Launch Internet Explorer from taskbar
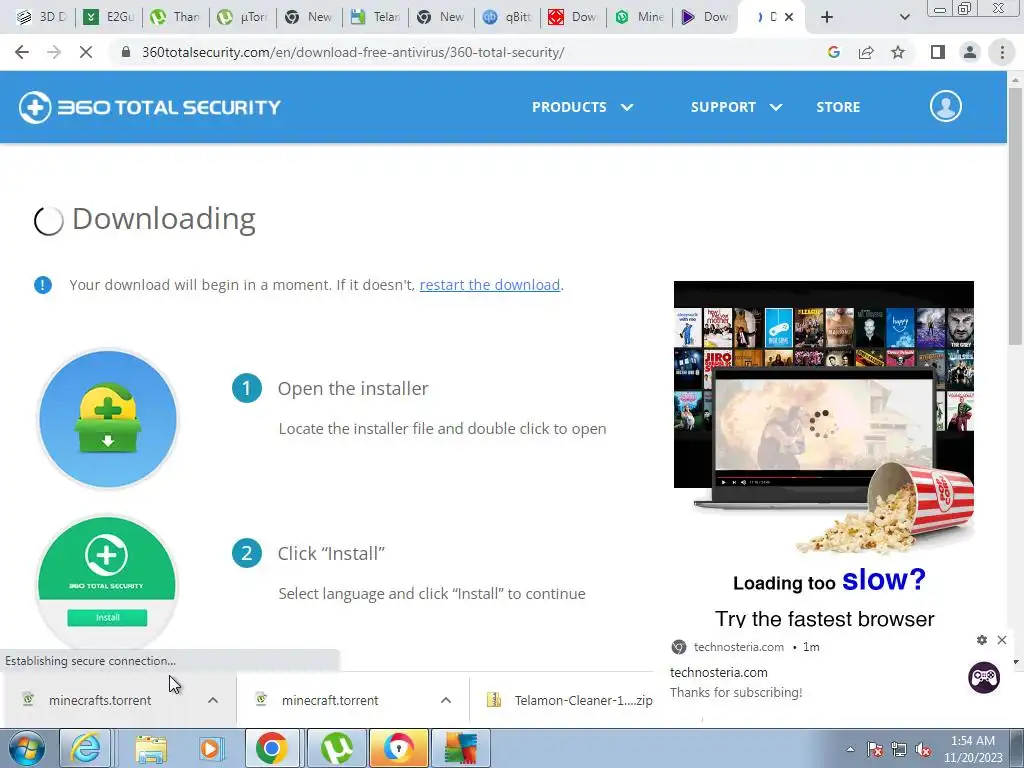Viewport: 1024px width, 768px height. pos(86,748)
